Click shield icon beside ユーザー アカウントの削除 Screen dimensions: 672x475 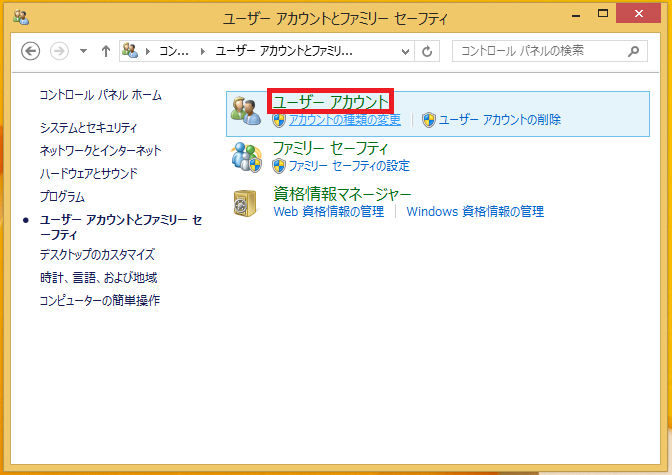[429, 120]
